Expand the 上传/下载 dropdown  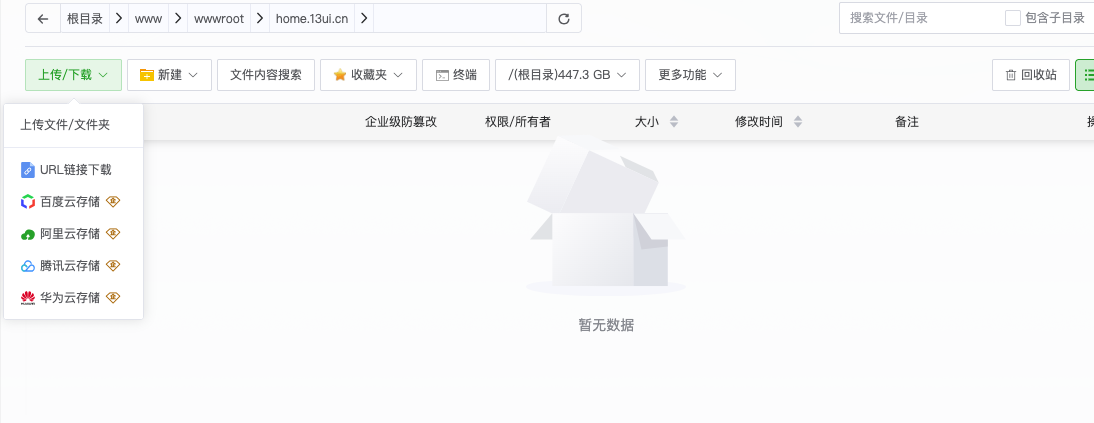point(73,75)
